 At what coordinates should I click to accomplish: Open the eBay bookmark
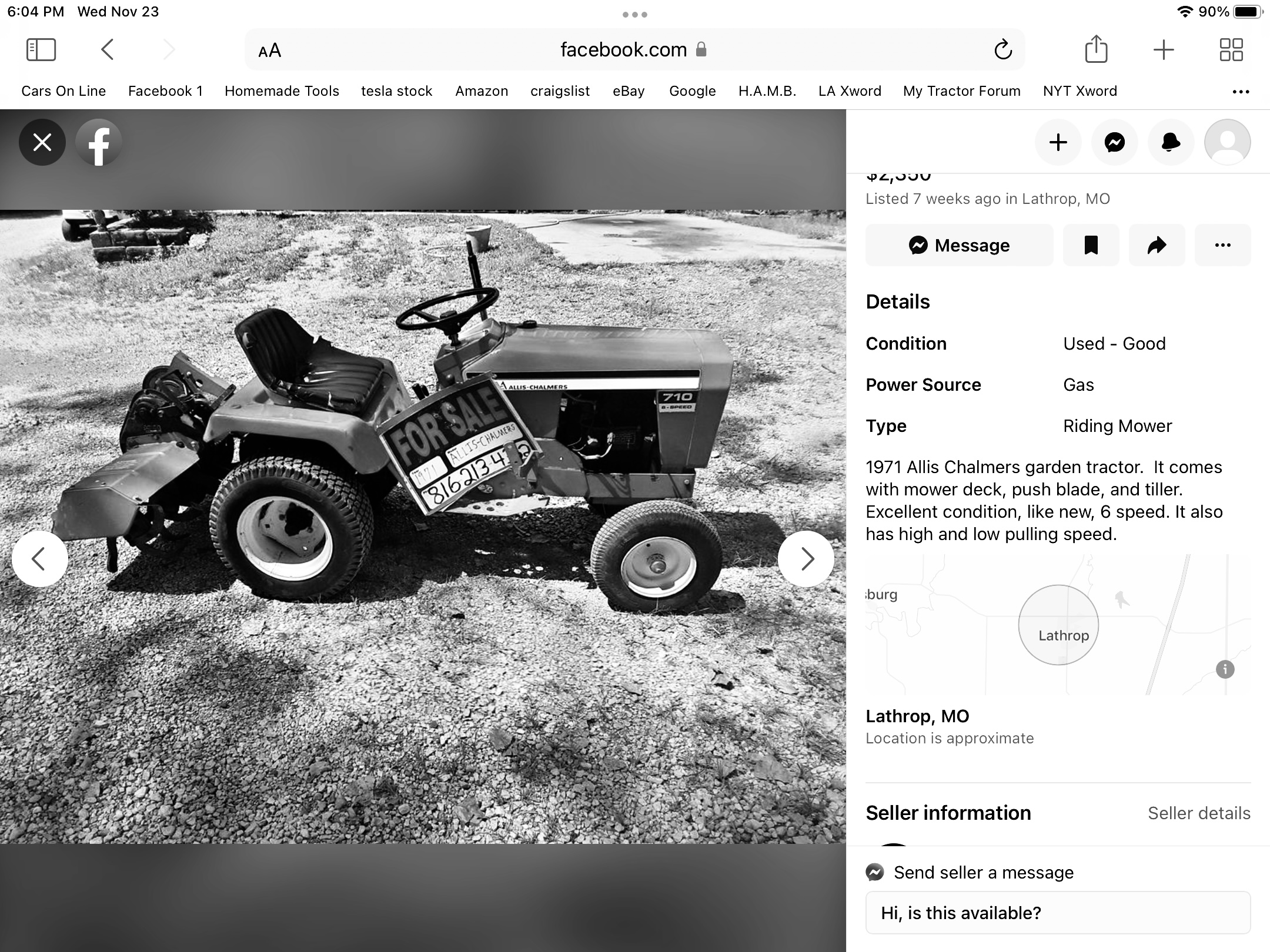coord(629,91)
